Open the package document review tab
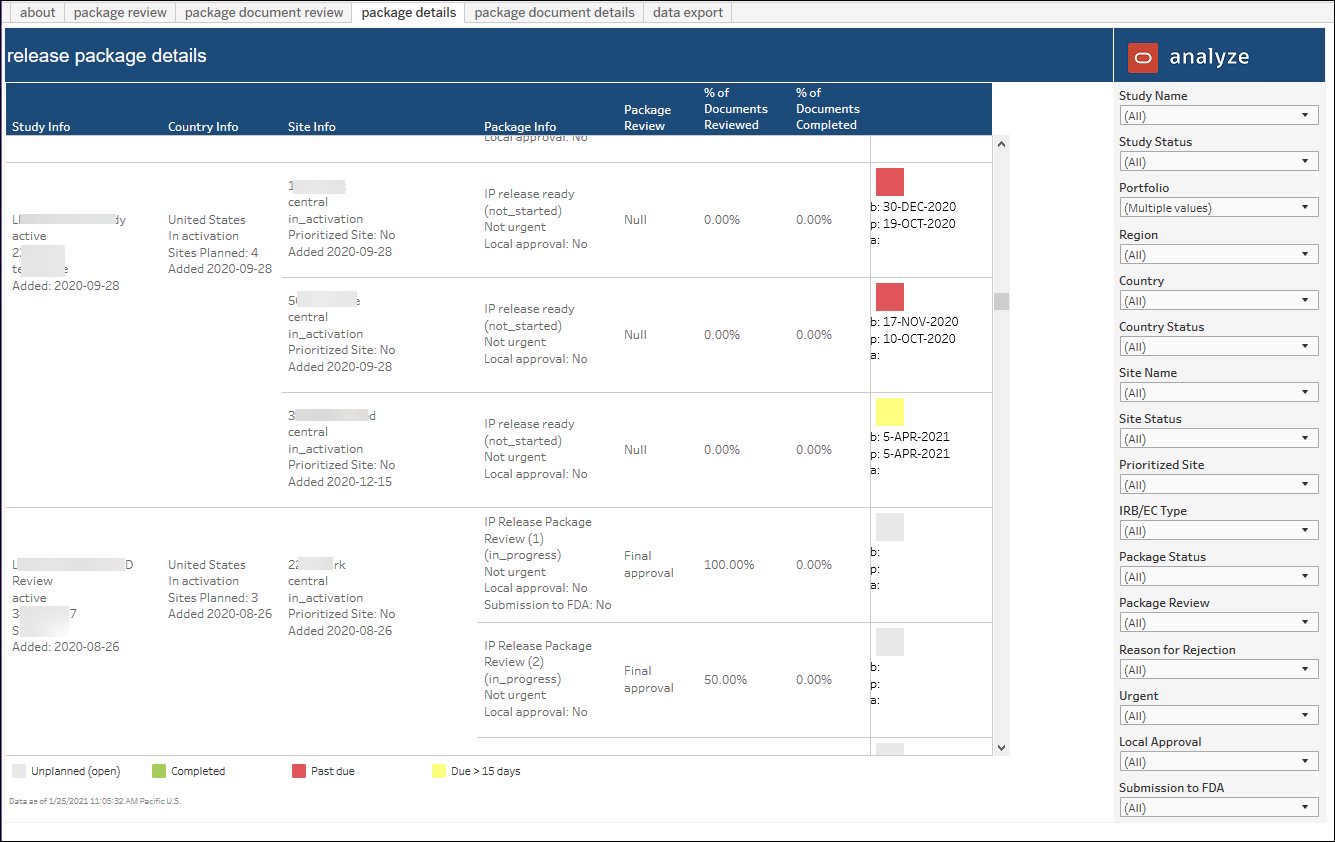Image resolution: width=1335 pixels, height=842 pixels. click(x=264, y=12)
